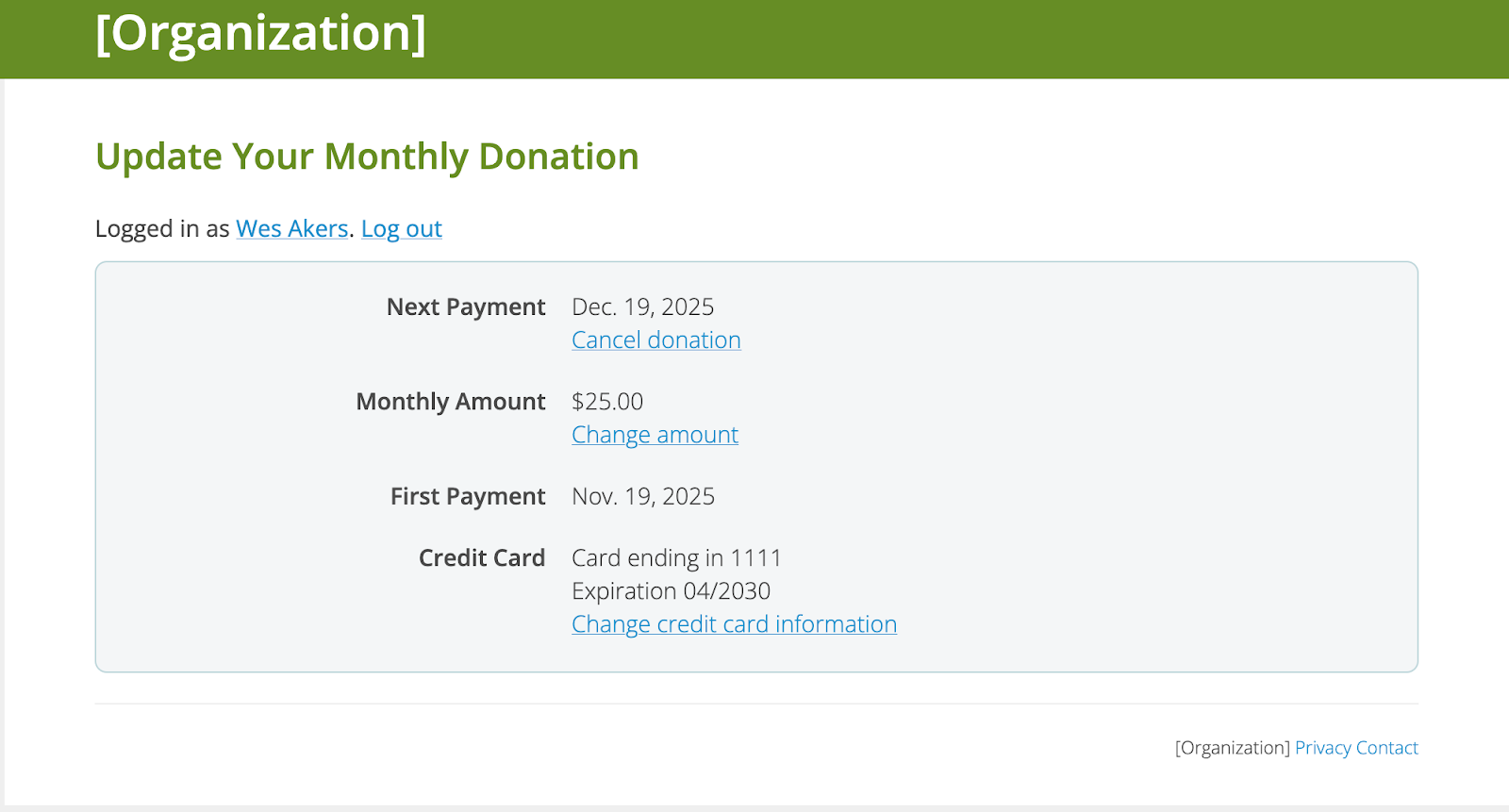
Task: Click the Monthly Amount label
Action: click(x=451, y=402)
